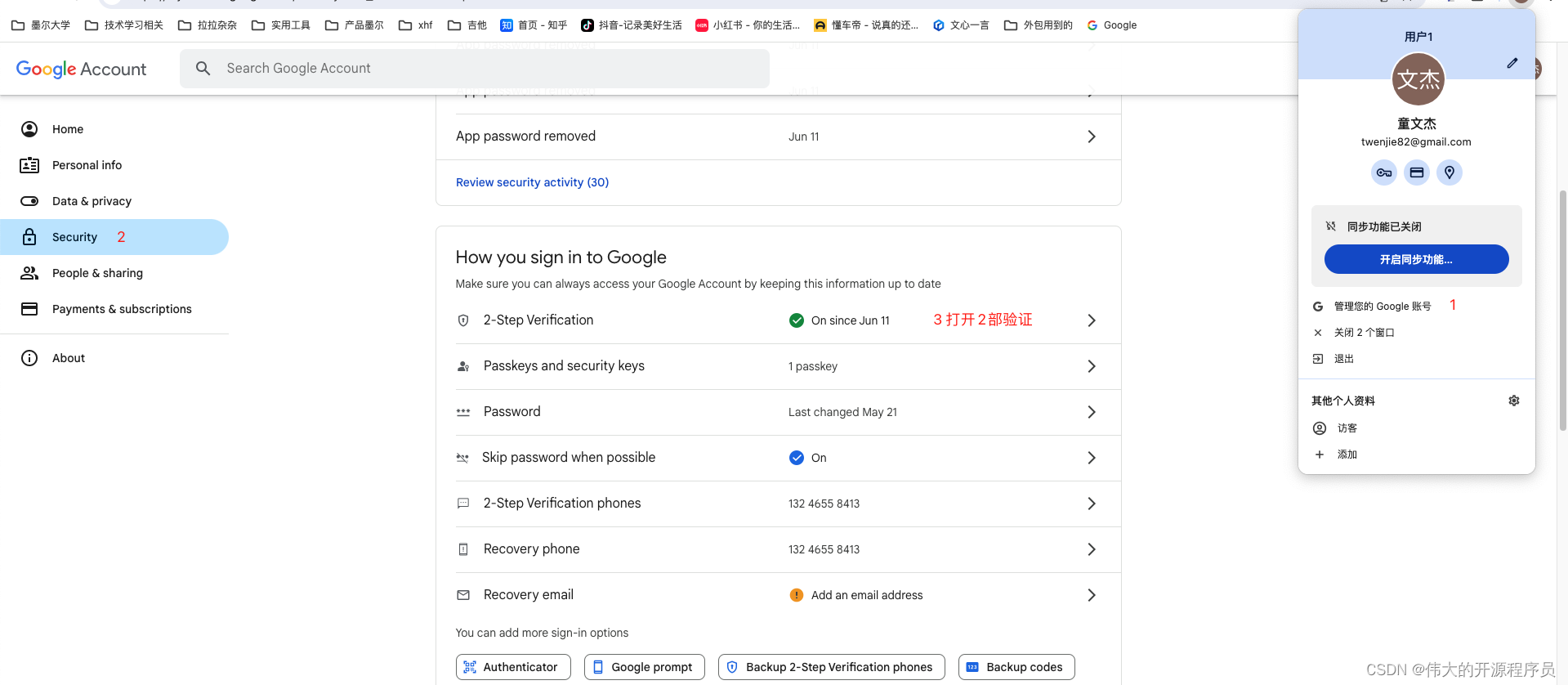Open Review security activity (30) link
Image resolution: width=1568 pixels, height=685 pixels.
point(532,182)
